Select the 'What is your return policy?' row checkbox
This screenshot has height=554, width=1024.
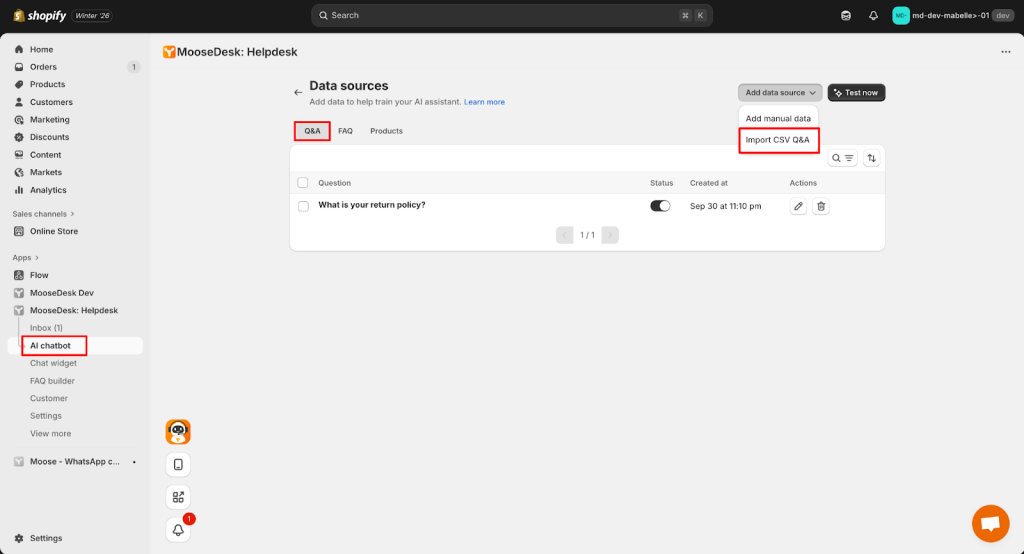click(303, 206)
